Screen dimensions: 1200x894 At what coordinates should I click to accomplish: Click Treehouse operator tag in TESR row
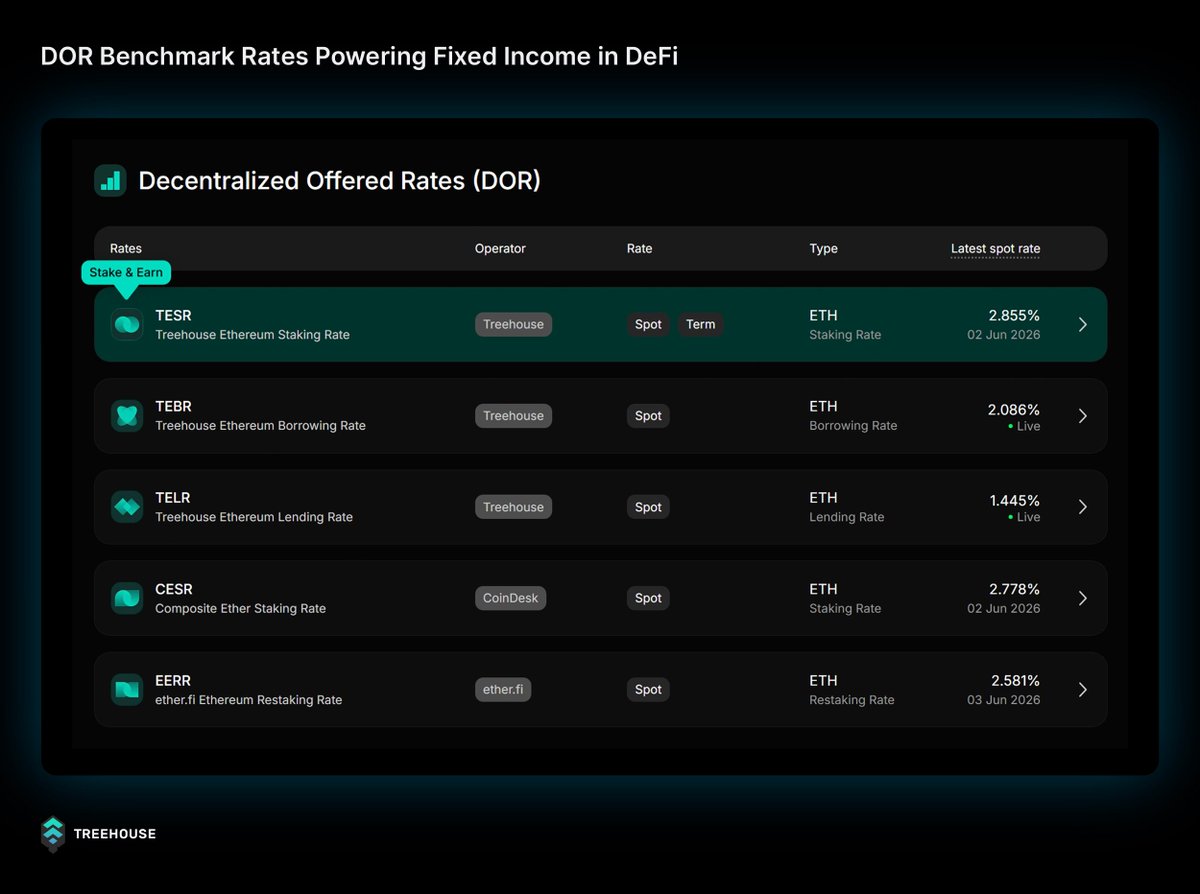point(513,324)
